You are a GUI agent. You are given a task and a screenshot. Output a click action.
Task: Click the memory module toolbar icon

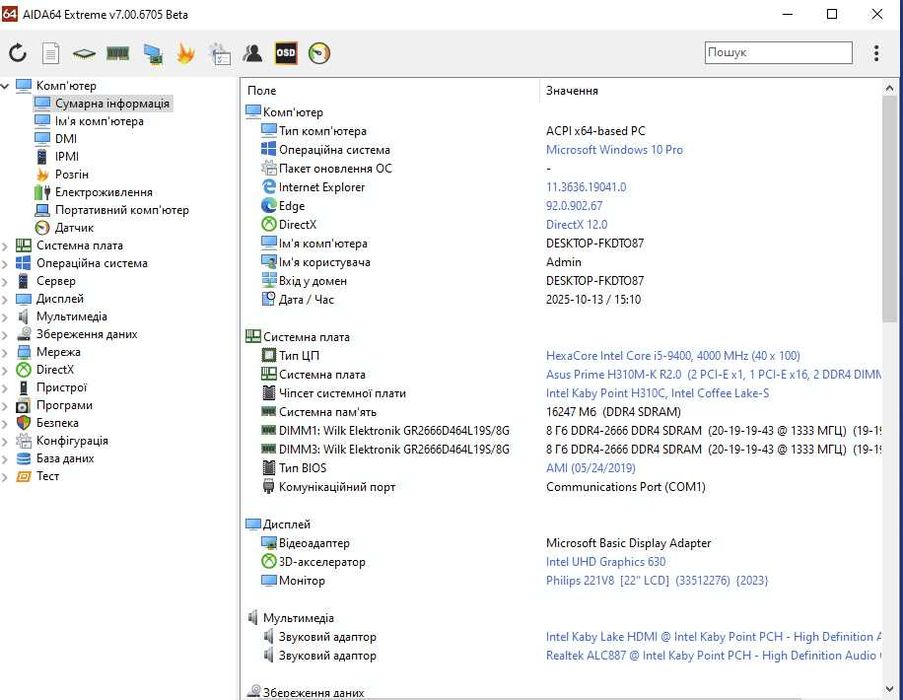point(118,54)
